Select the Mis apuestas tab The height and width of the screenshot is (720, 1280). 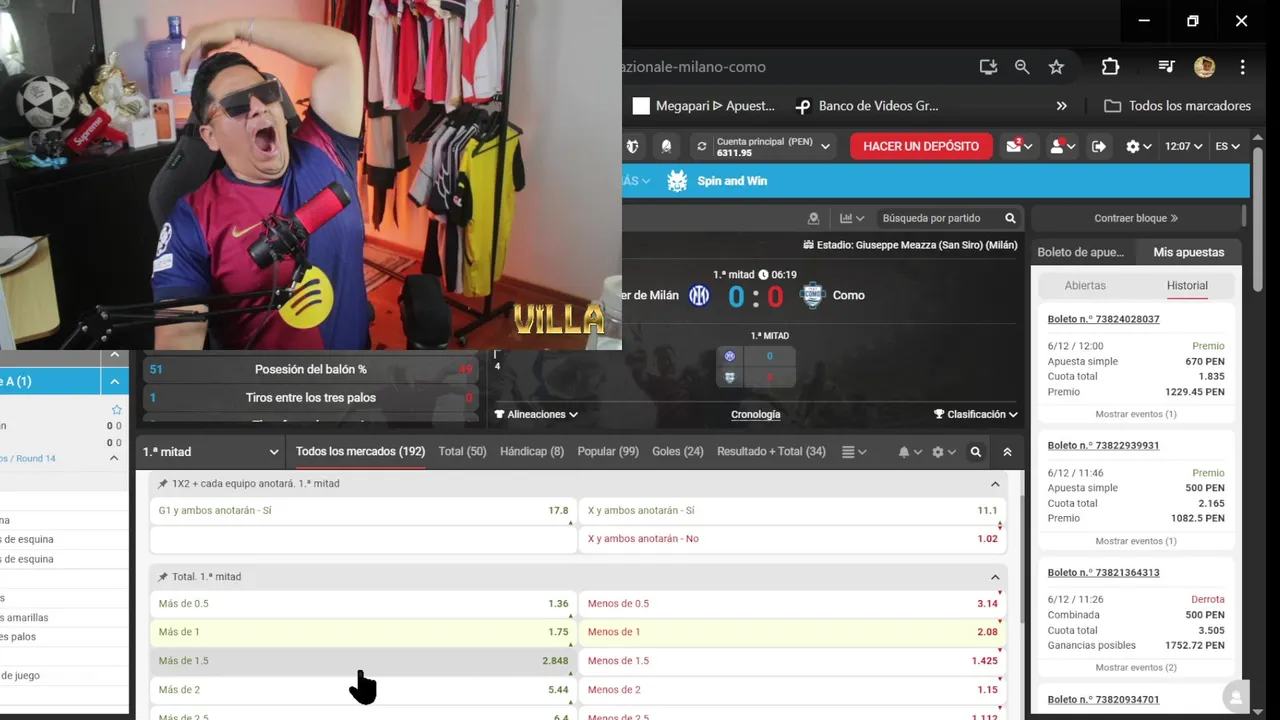coord(1188,252)
